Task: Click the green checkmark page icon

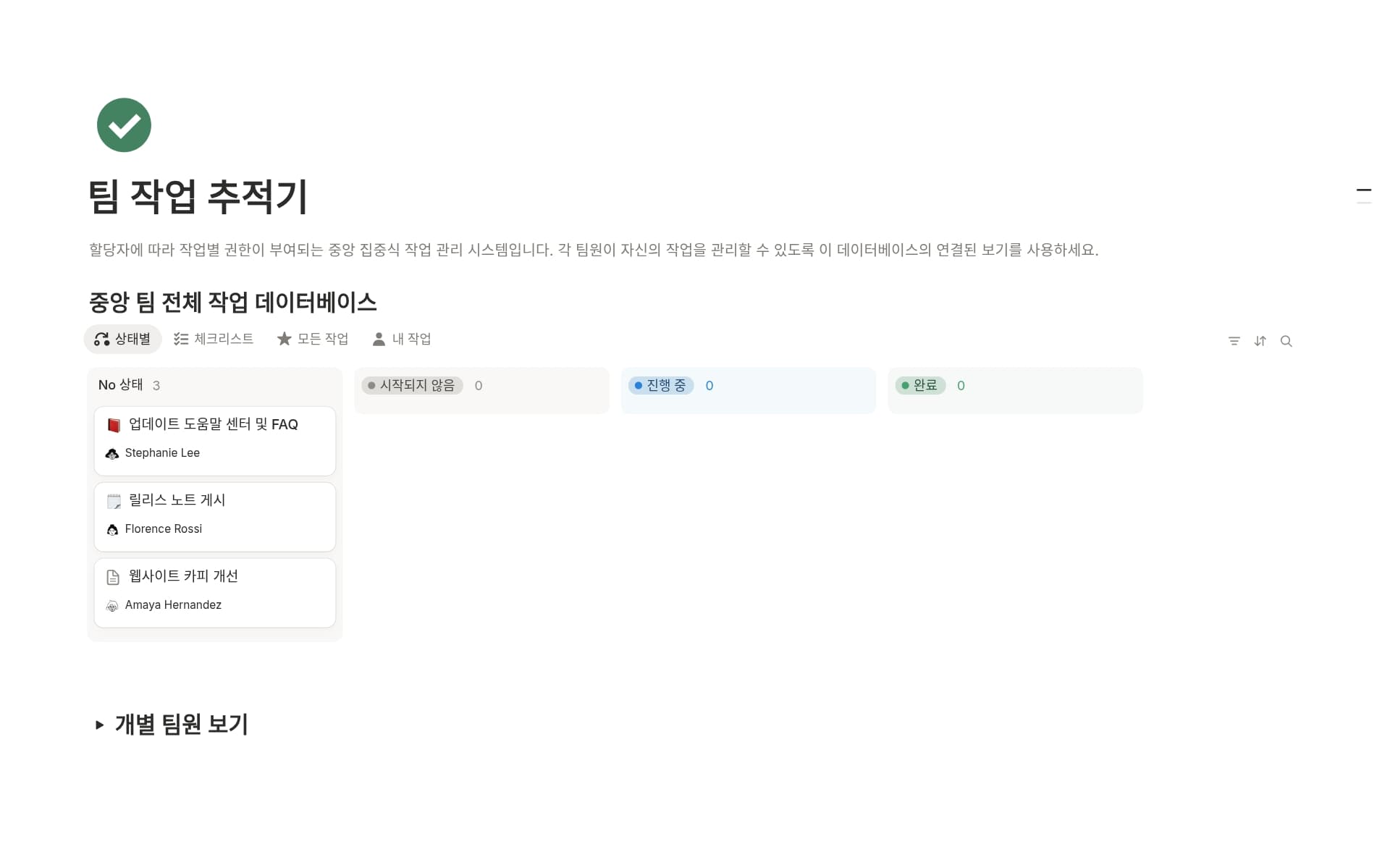Action: point(124,125)
